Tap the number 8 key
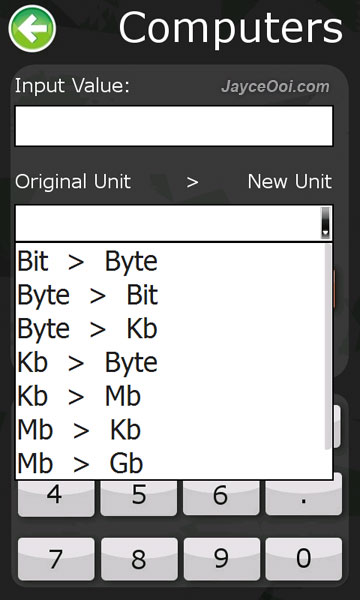The width and height of the screenshot is (360, 600). (x=138, y=559)
